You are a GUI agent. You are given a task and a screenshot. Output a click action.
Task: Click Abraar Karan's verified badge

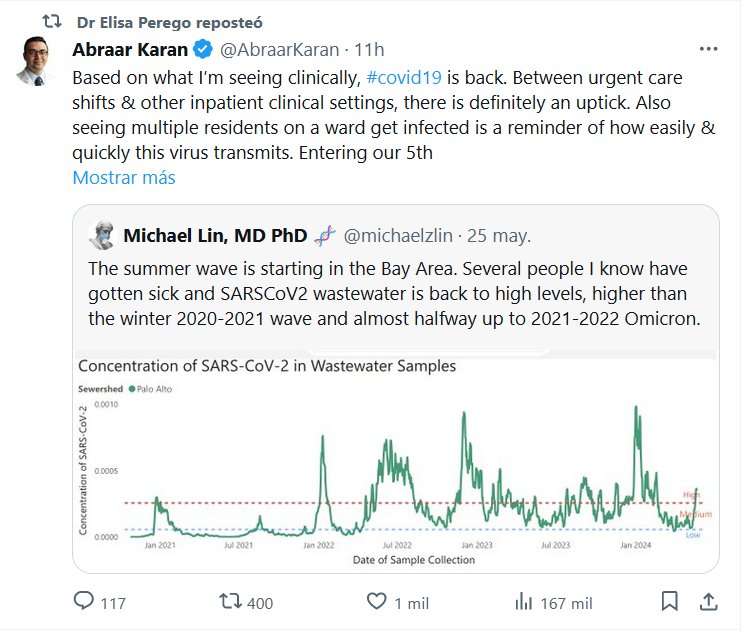[201, 49]
